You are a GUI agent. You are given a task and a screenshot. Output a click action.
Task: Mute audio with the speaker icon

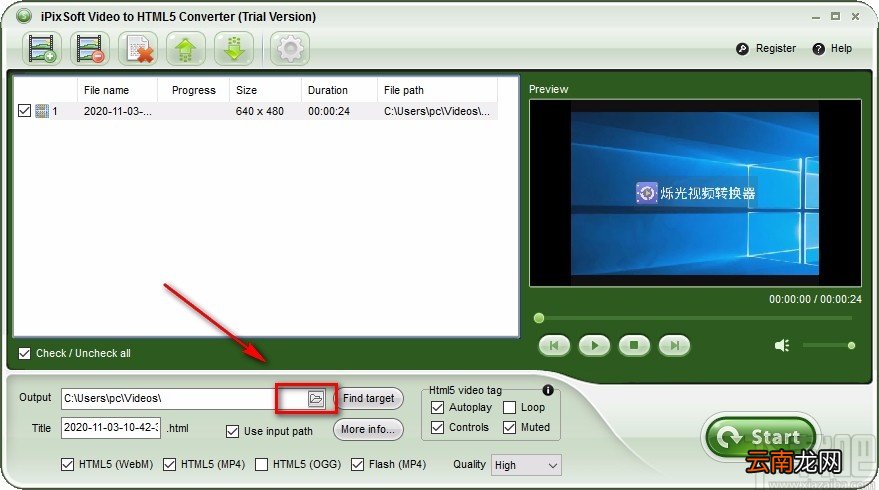point(781,345)
